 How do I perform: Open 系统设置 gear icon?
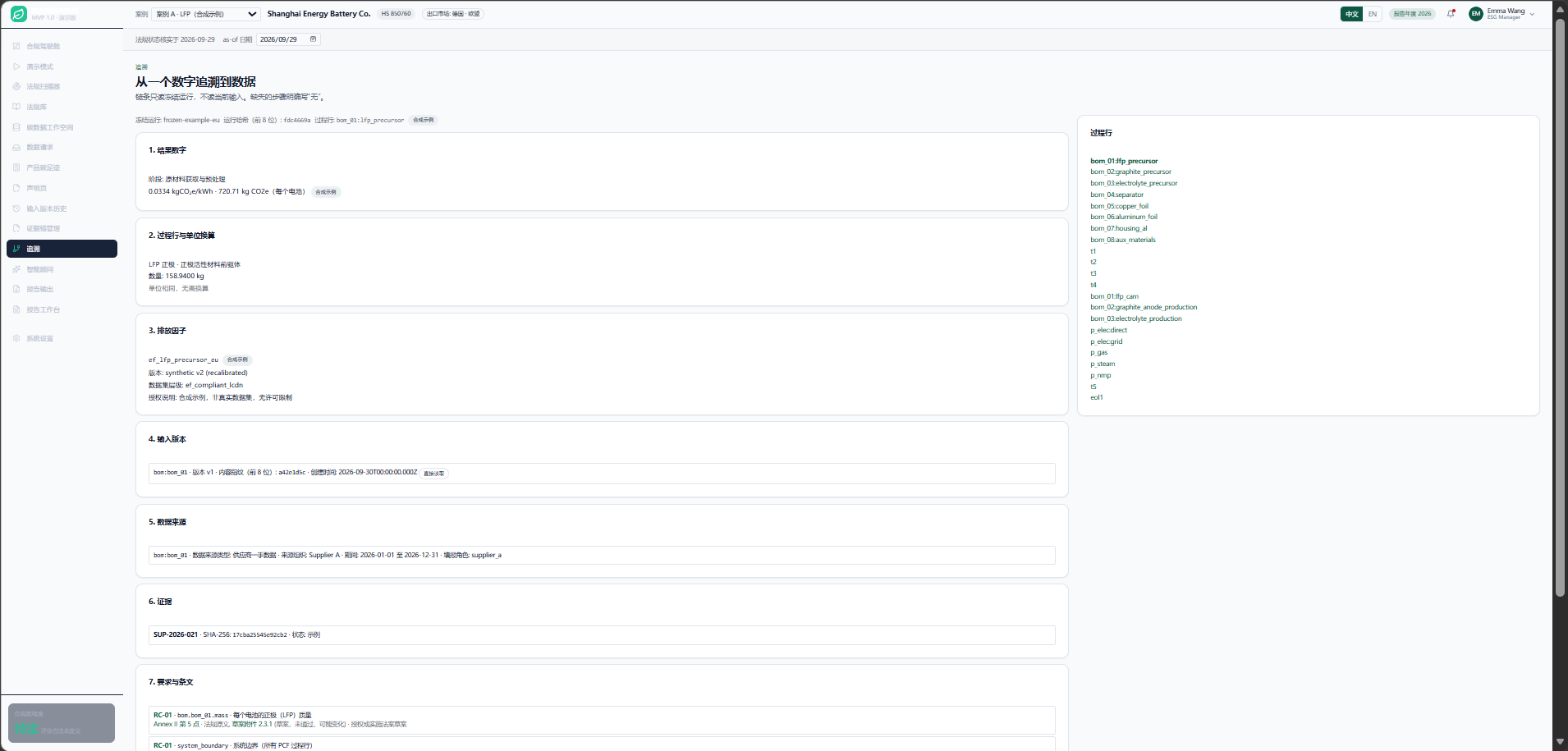16,338
